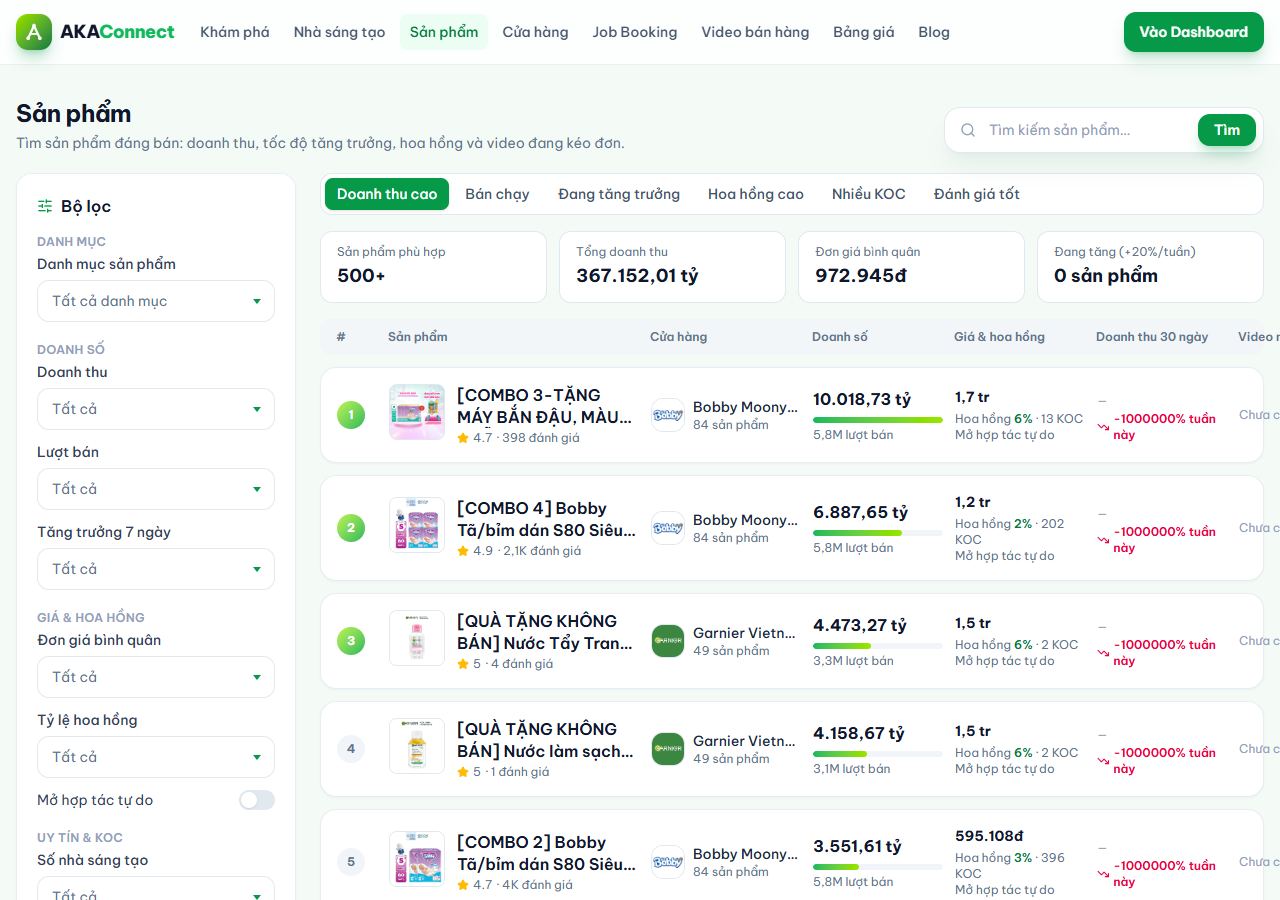The image size is (1280, 900).
Task: Select the Hoa hồng cao tab
Action: point(756,194)
